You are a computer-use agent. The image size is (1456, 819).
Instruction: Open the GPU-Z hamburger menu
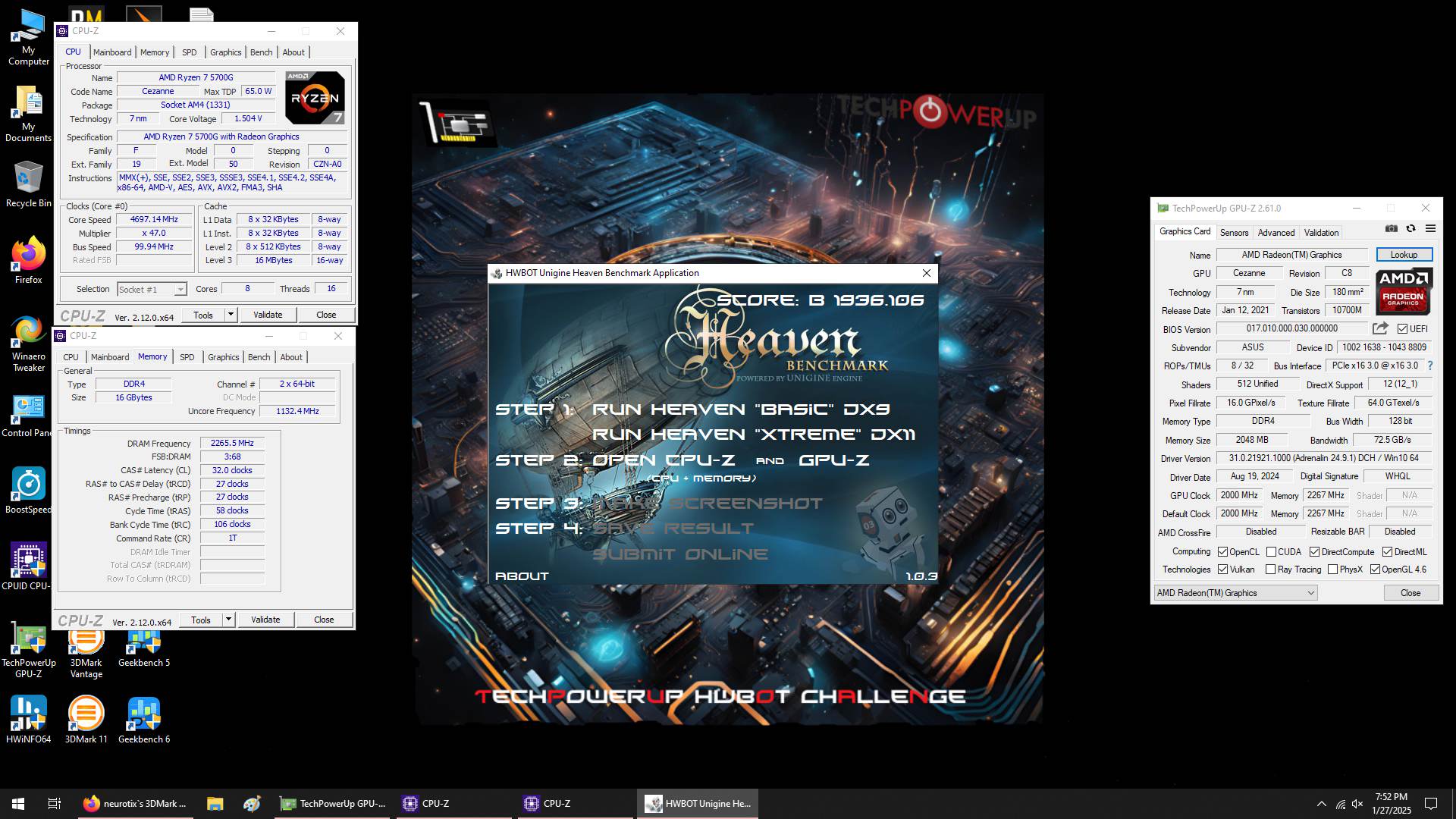pos(1430,228)
